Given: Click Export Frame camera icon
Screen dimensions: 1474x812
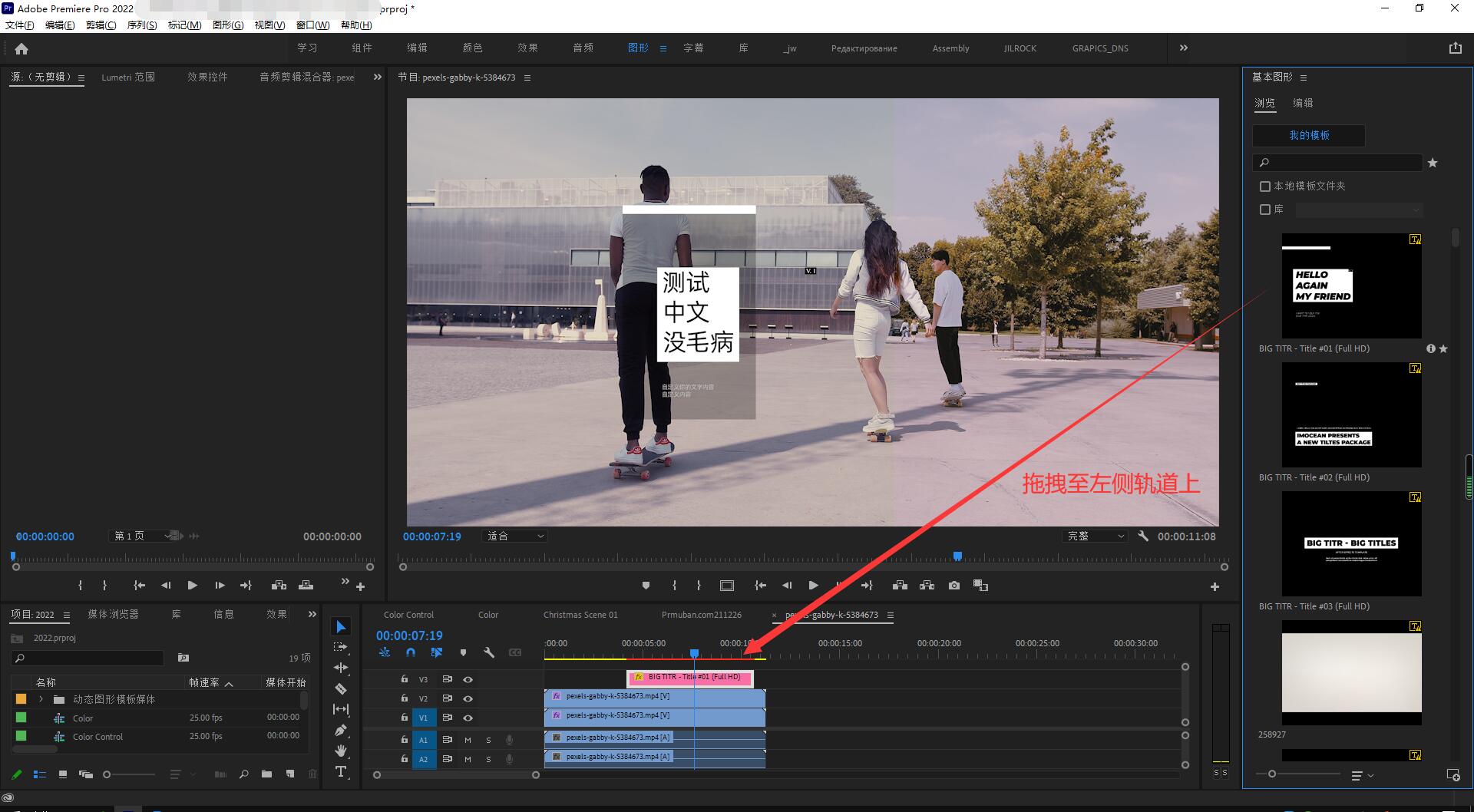Looking at the screenshot, I should [x=953, y=586].
